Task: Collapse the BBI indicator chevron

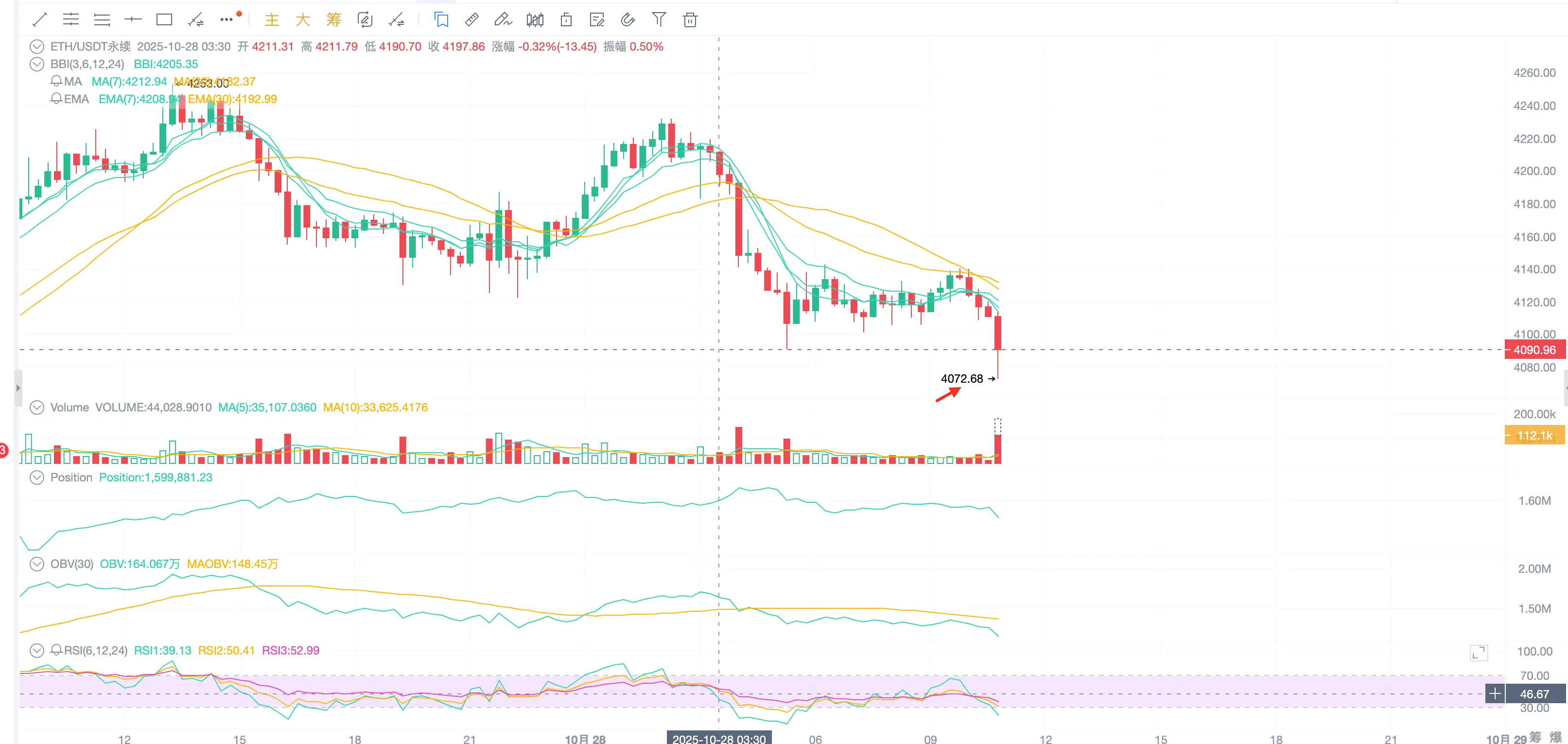Action: coord(37,64)
